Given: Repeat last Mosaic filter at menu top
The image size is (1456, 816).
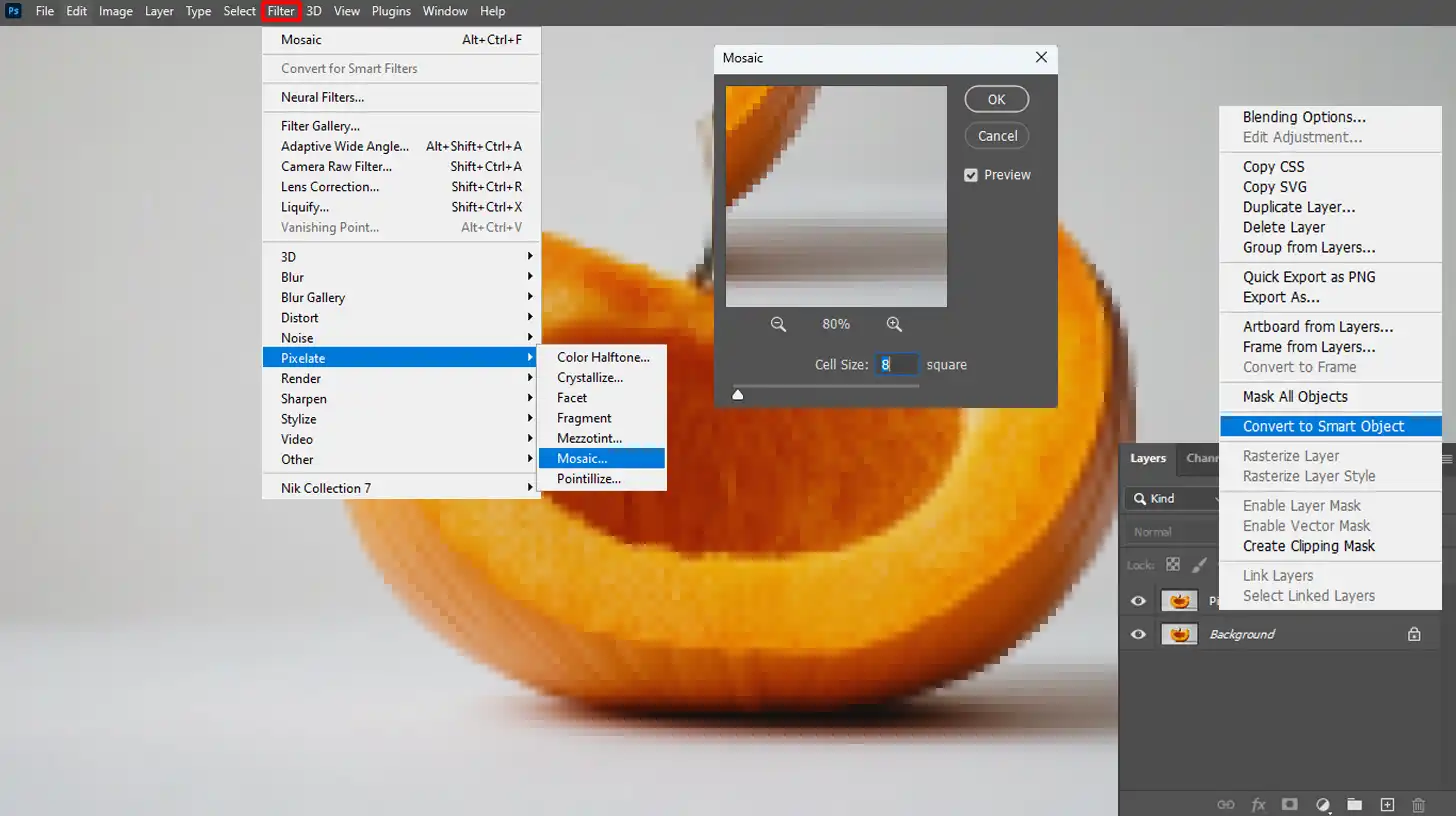Looking at the screenshot, I should point(401,40).
